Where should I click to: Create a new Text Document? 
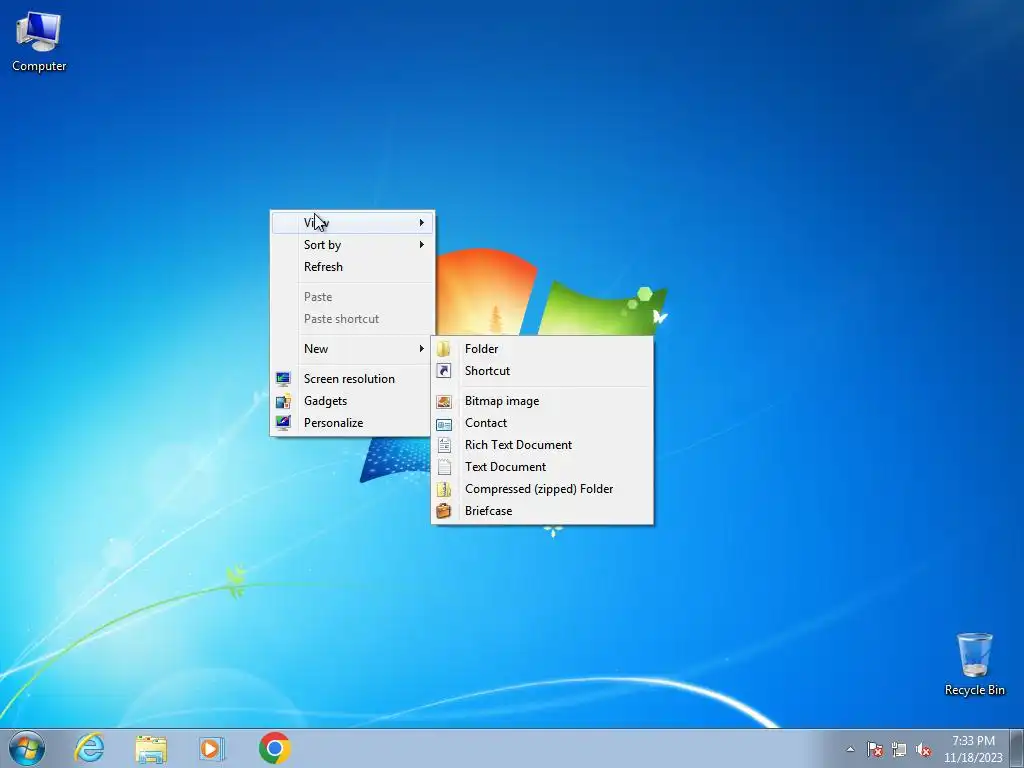[x=542, y=467]
